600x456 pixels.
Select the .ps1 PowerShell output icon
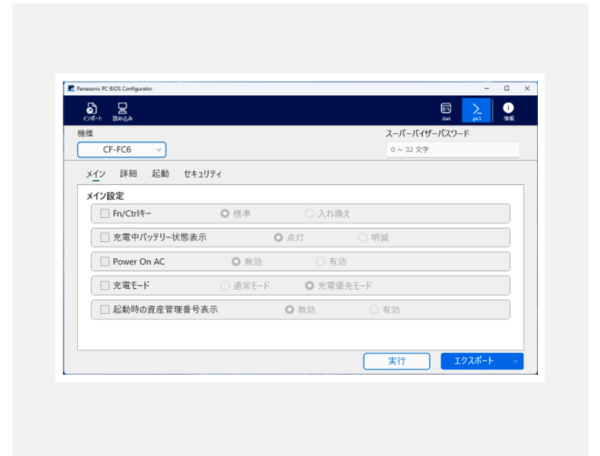tap(476, 111)
